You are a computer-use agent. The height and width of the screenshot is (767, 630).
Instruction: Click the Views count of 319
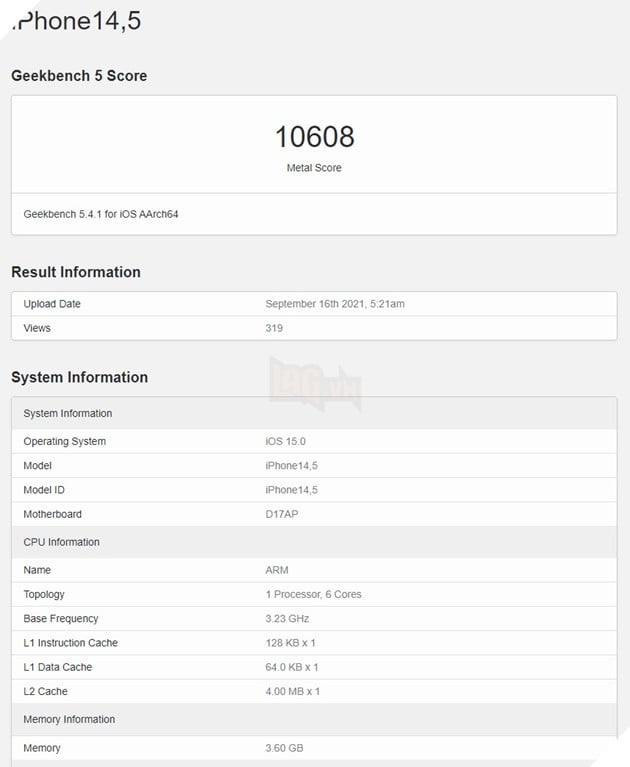tap(274, 328)
